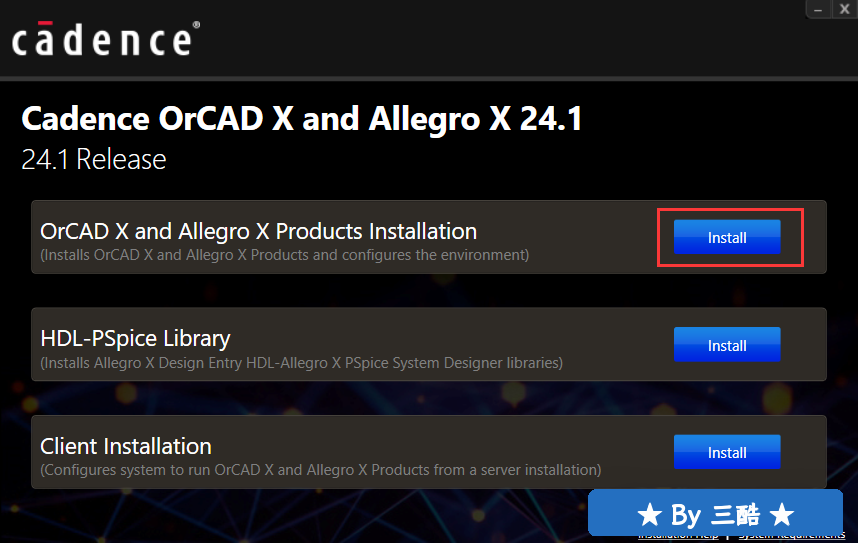Select the OrCAD X and Allegro X Products Installation title
Image resolution: width=858 pixels, height=543 pixels.
point(258,232)
